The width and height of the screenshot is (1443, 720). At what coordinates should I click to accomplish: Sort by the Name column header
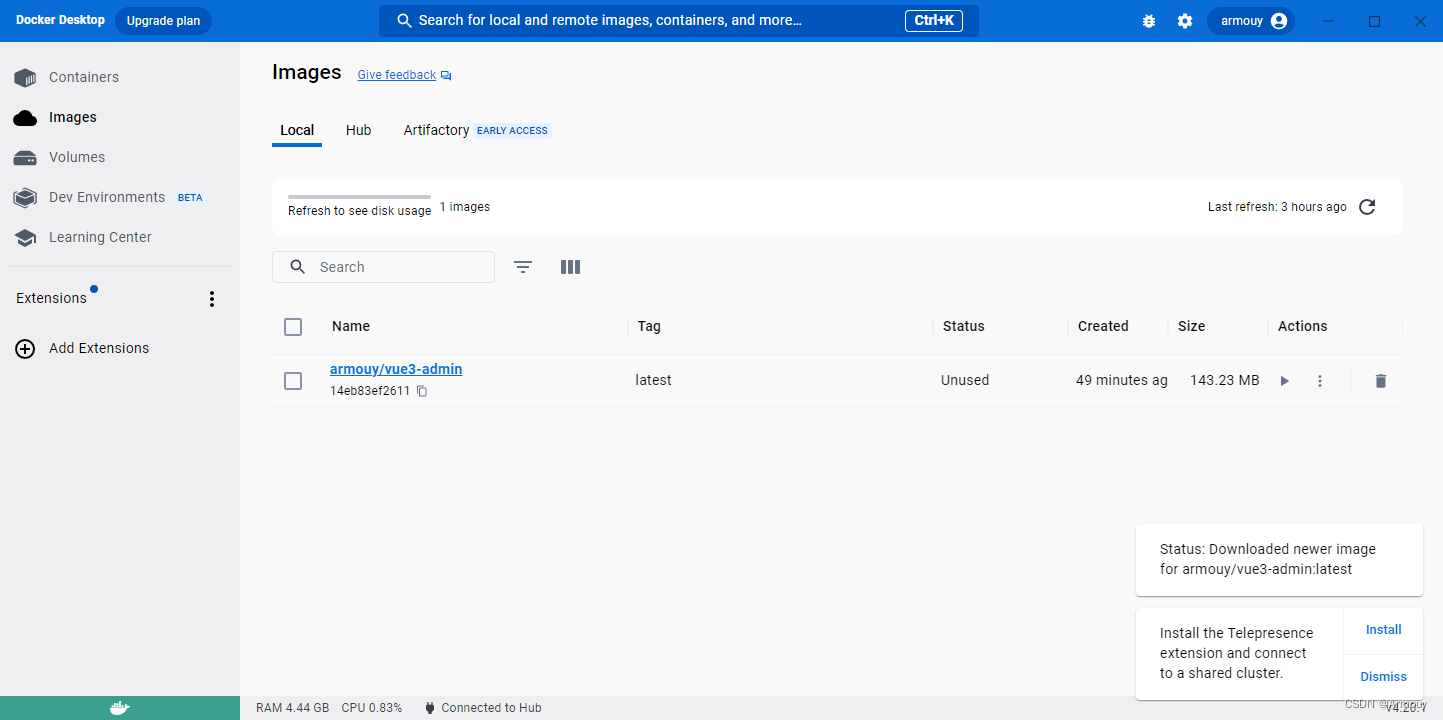(351, 326)
